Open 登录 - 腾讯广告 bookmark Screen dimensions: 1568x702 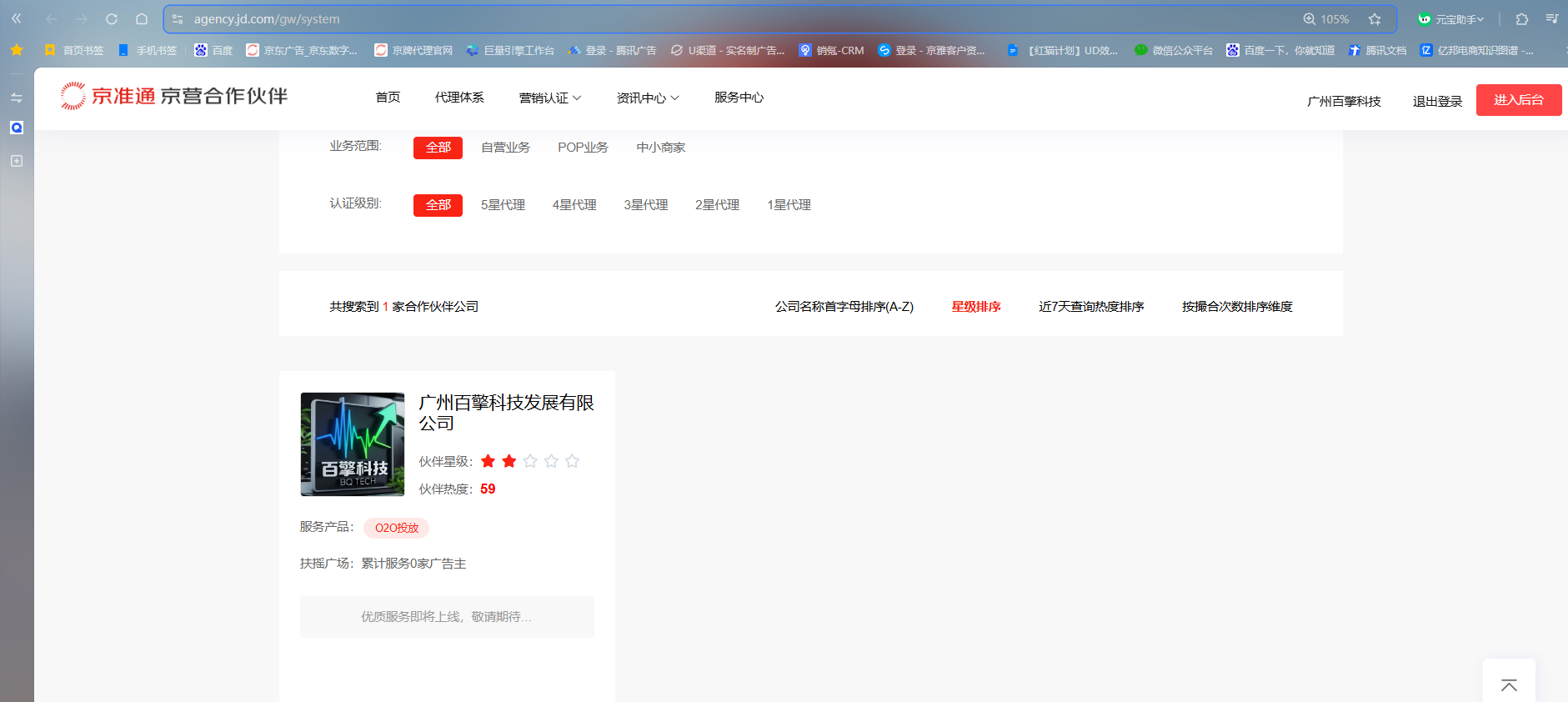click(x=612, y=51)
